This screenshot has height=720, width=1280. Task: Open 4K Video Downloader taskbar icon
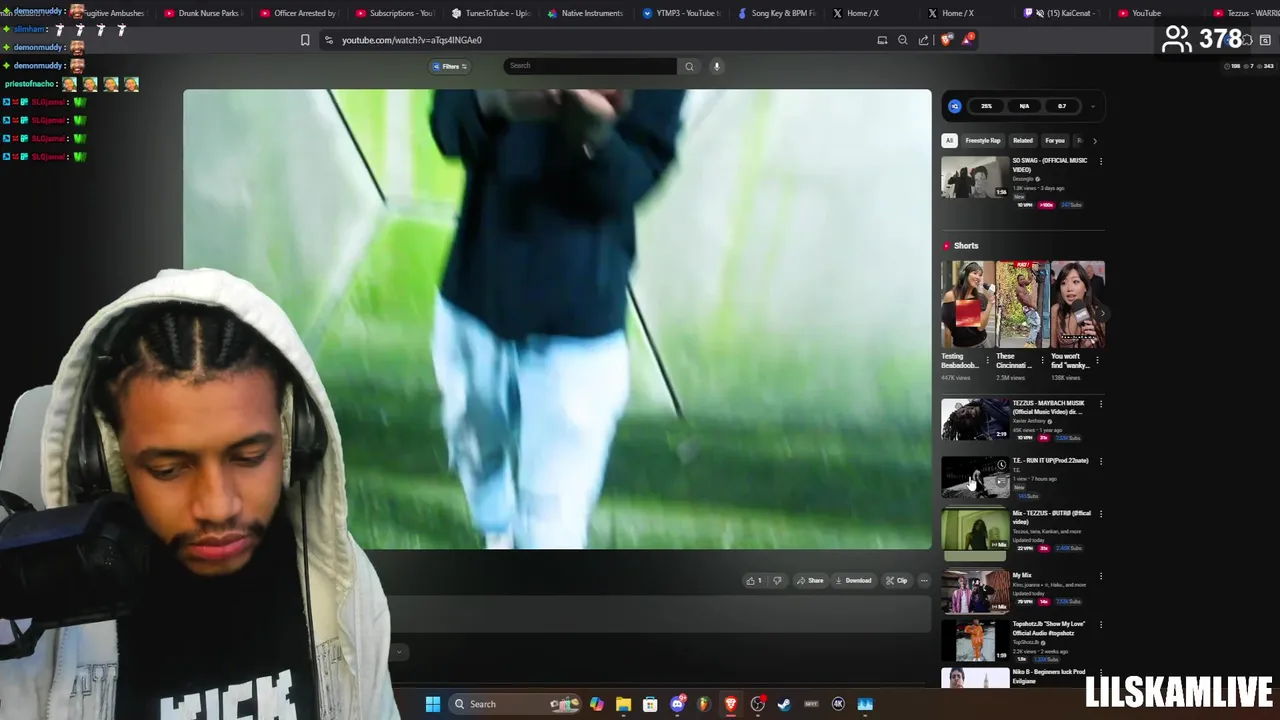pyautogui.click(x=838, y=704)
